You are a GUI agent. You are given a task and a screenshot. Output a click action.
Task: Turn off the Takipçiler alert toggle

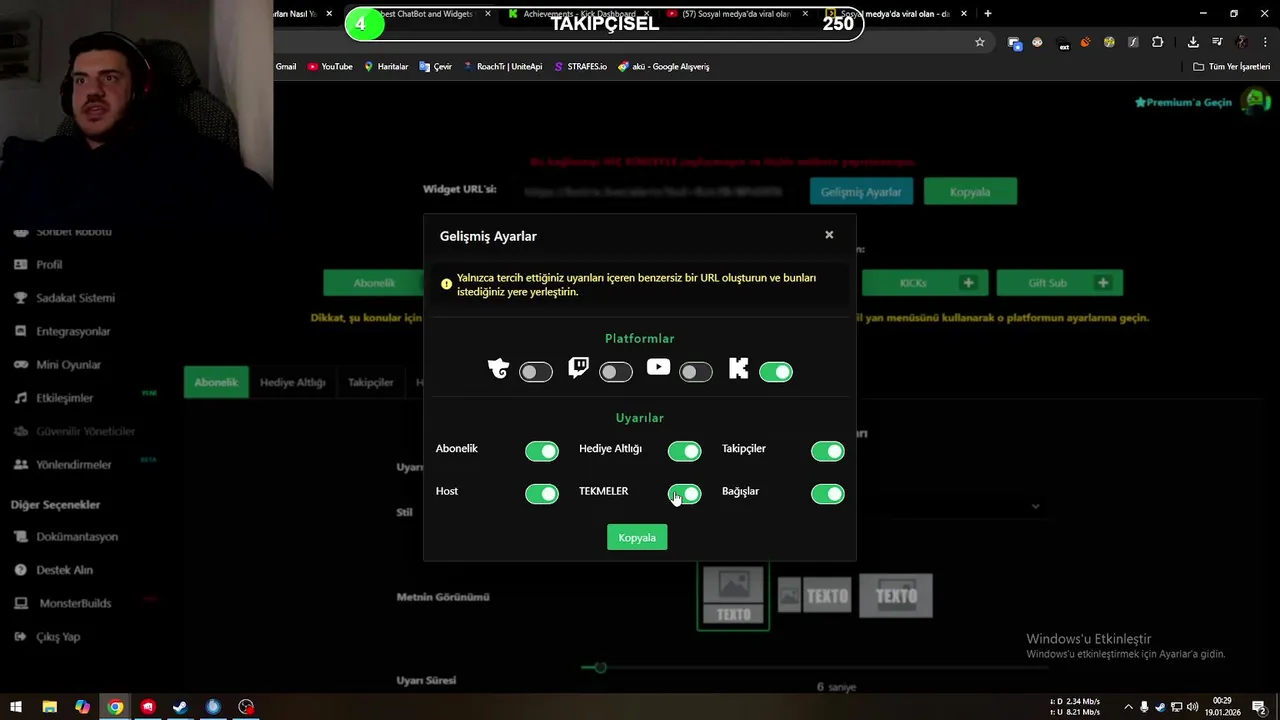pos(828,451)
